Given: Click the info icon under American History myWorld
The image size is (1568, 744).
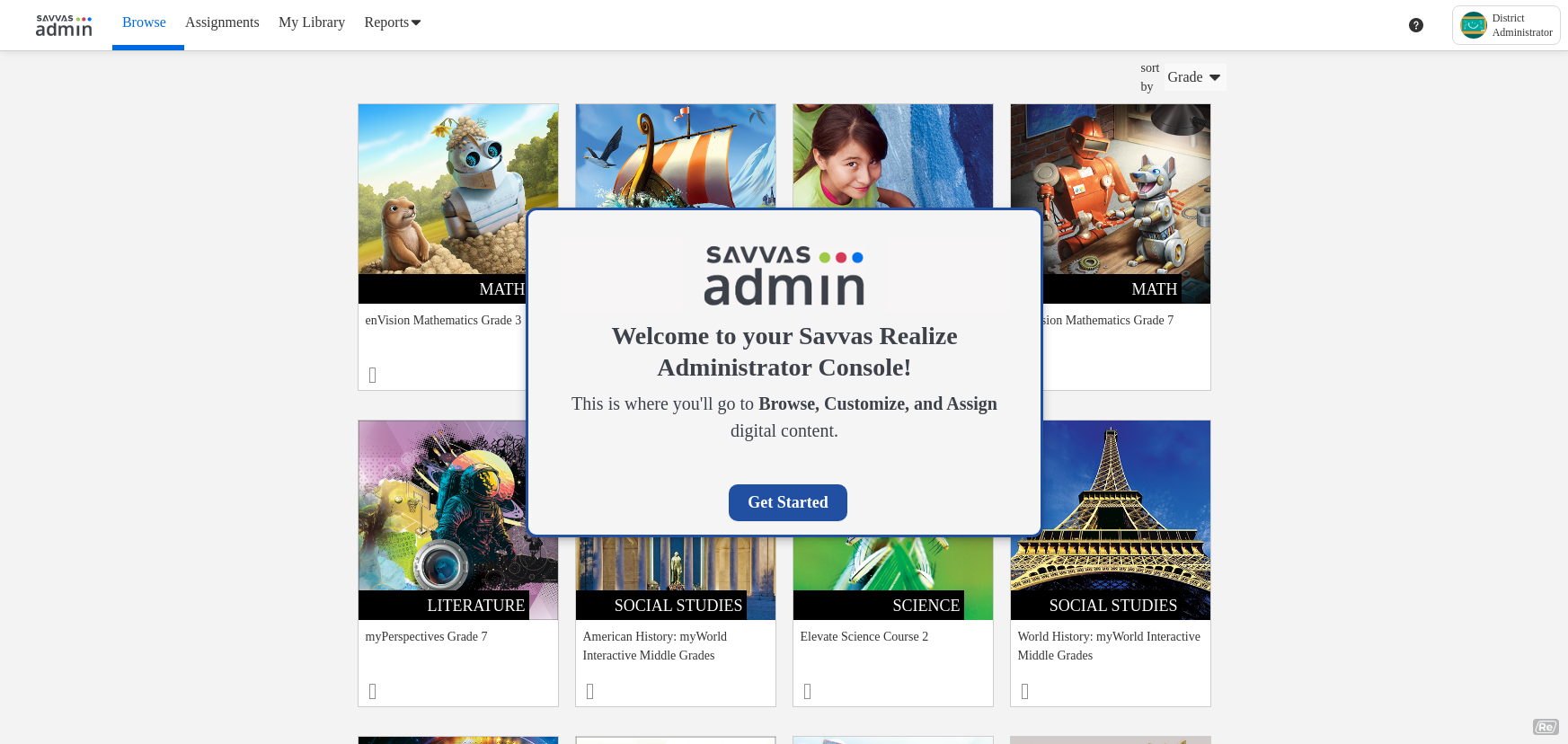Looking at the screenshot, I should [x=589, y=691].
